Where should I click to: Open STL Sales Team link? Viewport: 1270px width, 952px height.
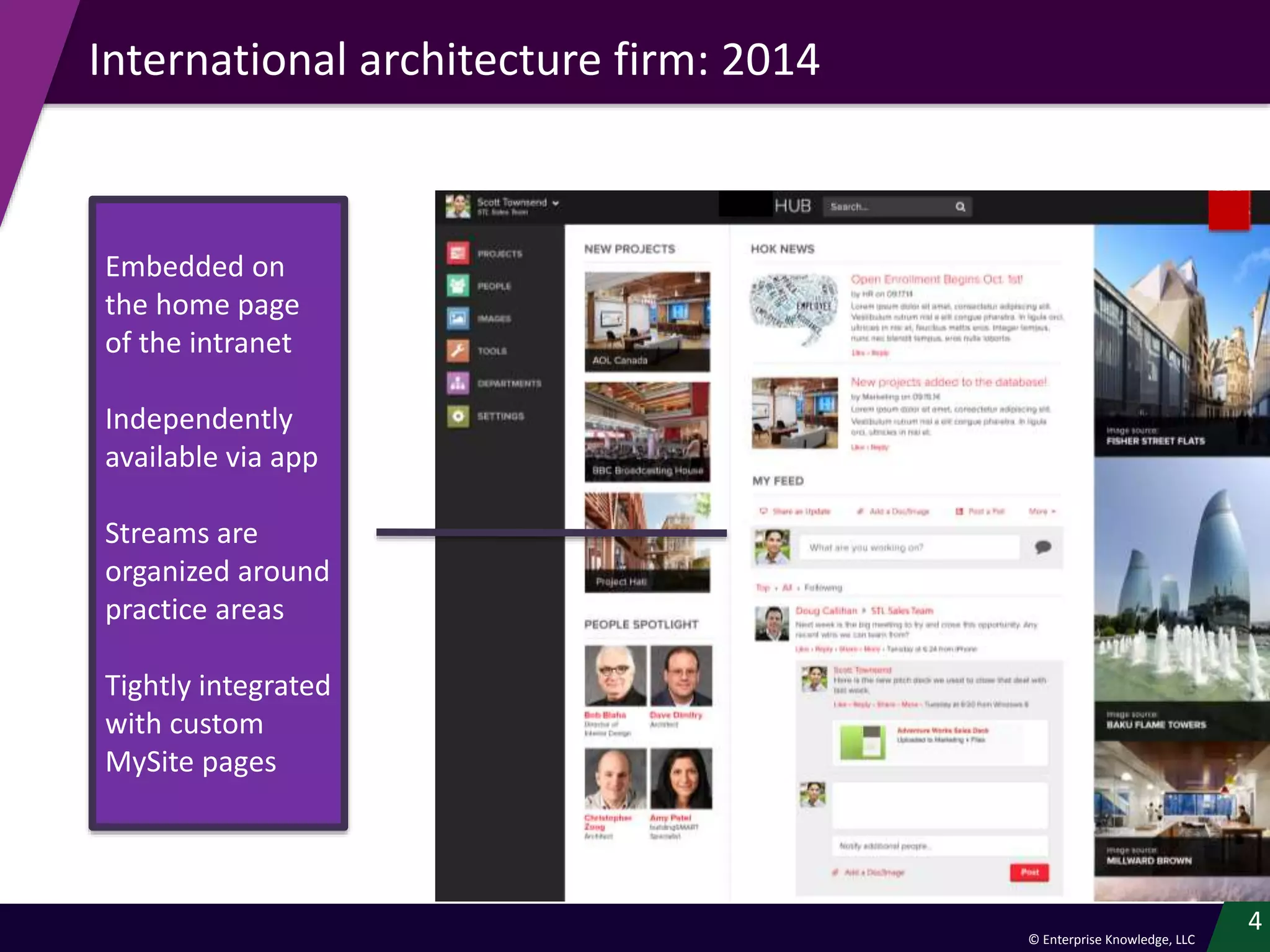click(x=902, y=610)
